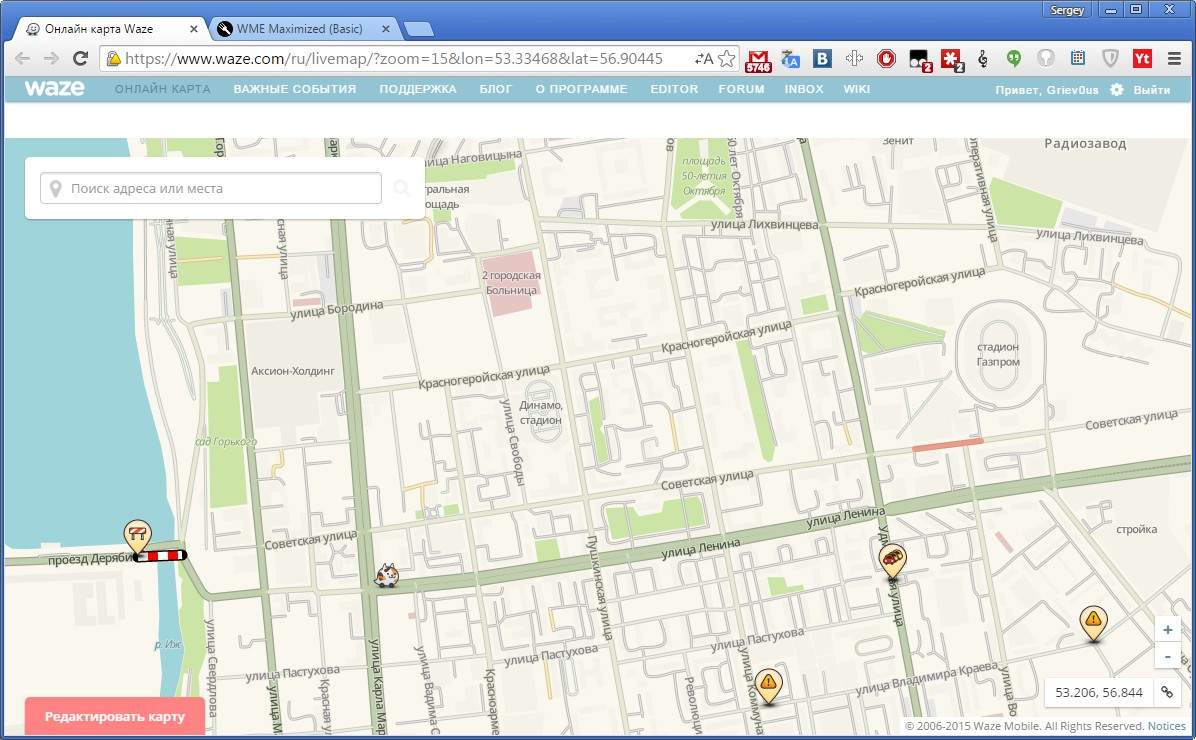Click the Редактировать карту button
Screen dimensions: 1196x740
point(114,716)
